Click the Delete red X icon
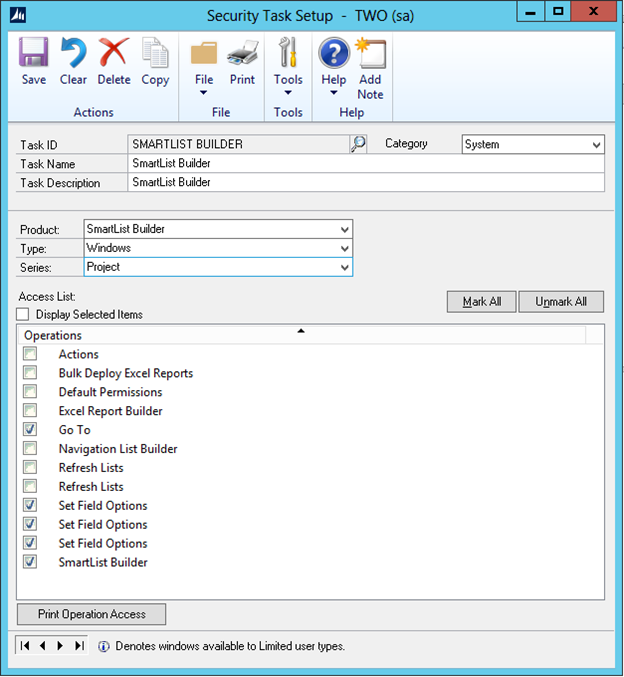This screenshot has width=624, height=677. click(114, 52)
